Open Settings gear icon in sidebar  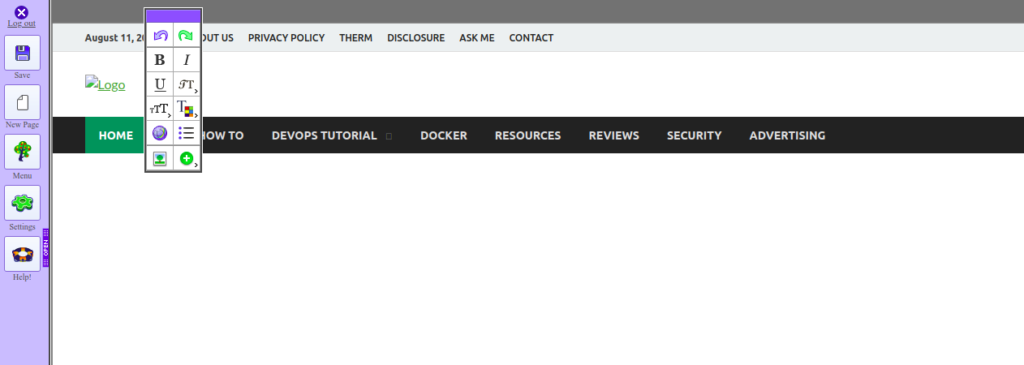pos(22,203)
